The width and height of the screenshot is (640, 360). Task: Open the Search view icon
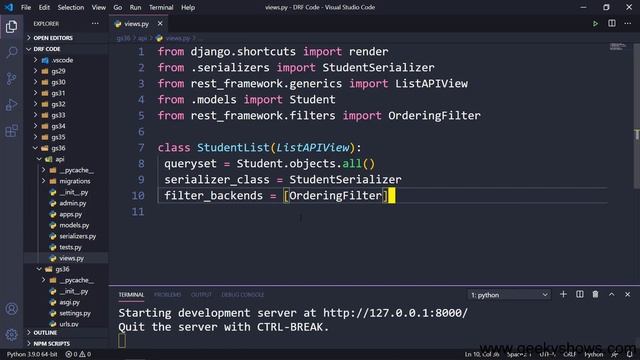pyautogui.click(x=11, y=52)
